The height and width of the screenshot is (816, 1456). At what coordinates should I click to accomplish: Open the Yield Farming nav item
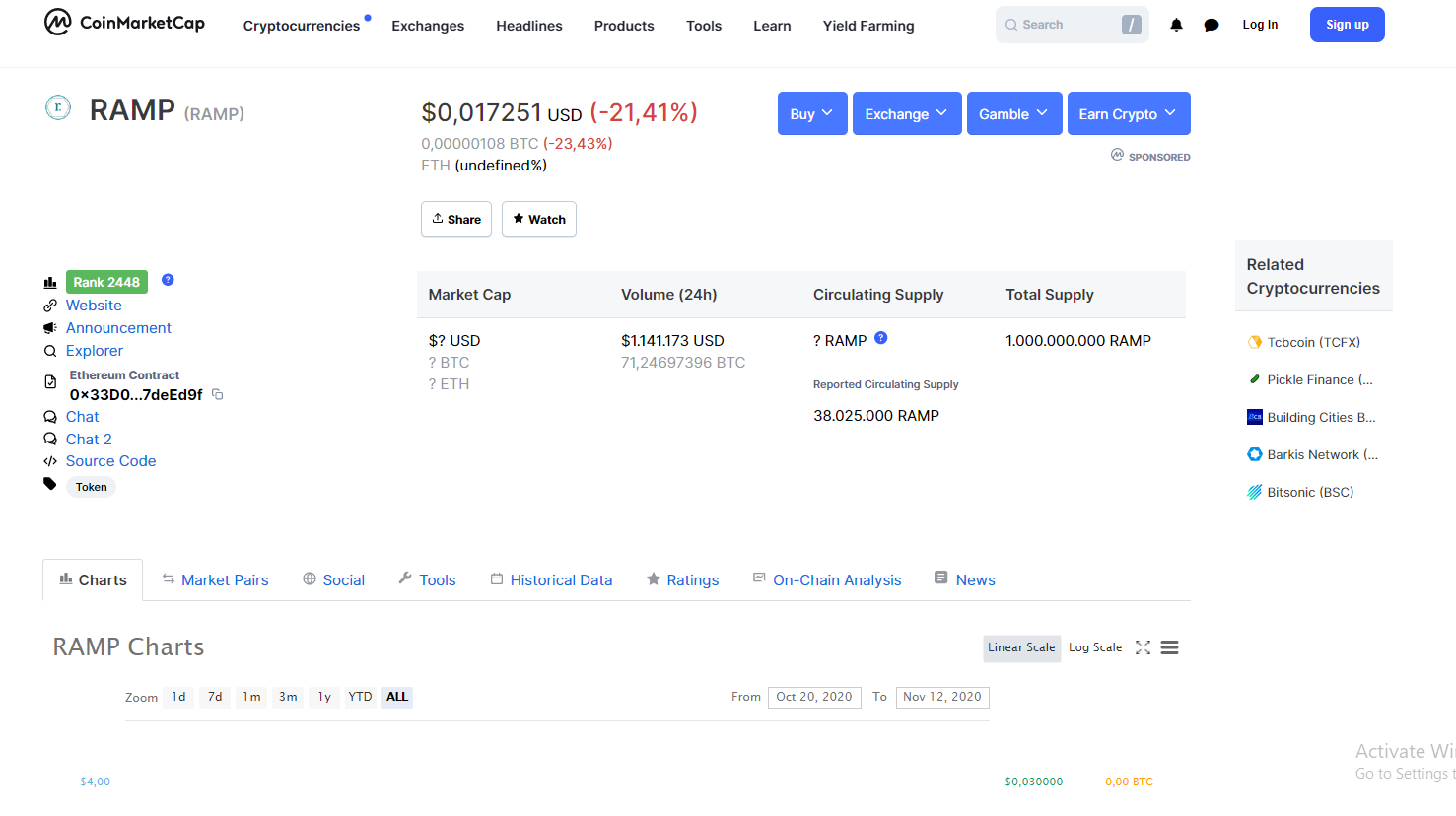(868, 26)
